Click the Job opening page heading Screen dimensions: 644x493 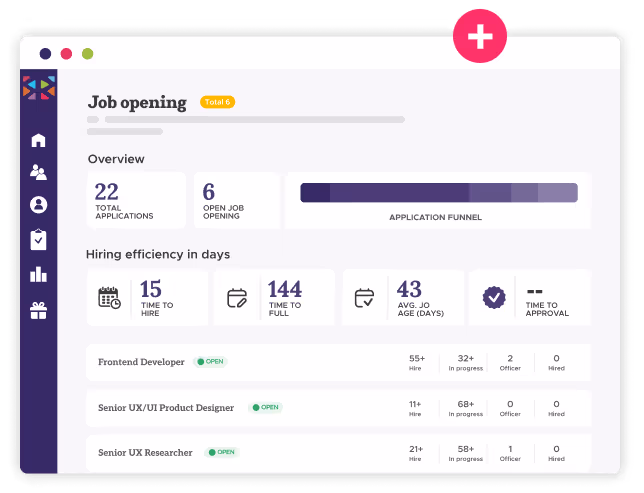(137, 103)
